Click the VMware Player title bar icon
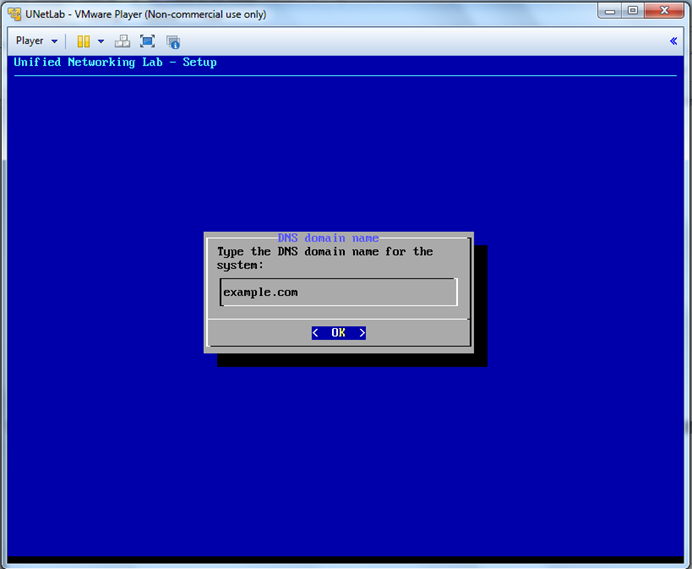Screen dimensions: 692x569 coord(15,14)
